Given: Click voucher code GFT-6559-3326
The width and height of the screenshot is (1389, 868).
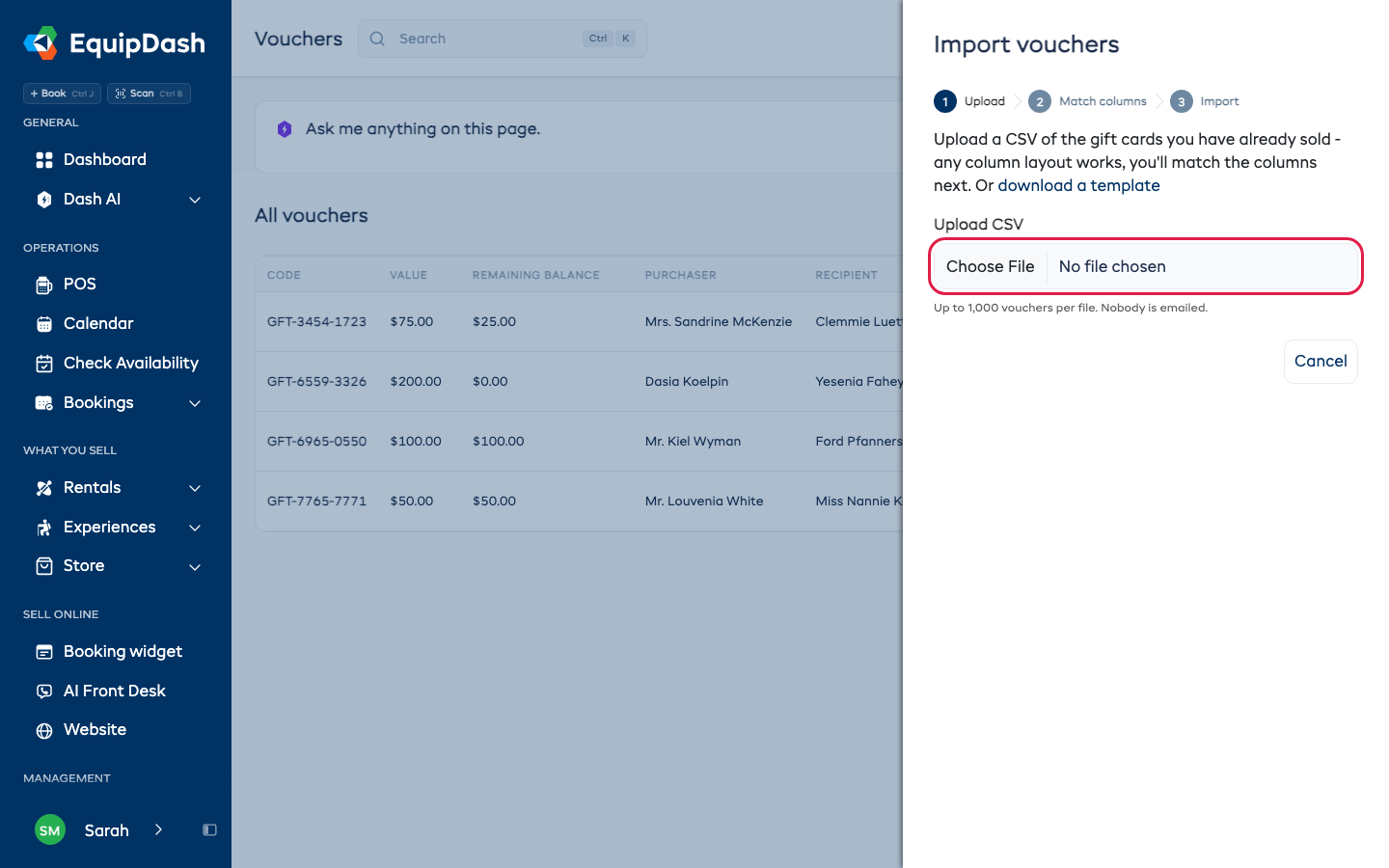Looking at the screenshot, I should 316,382.
